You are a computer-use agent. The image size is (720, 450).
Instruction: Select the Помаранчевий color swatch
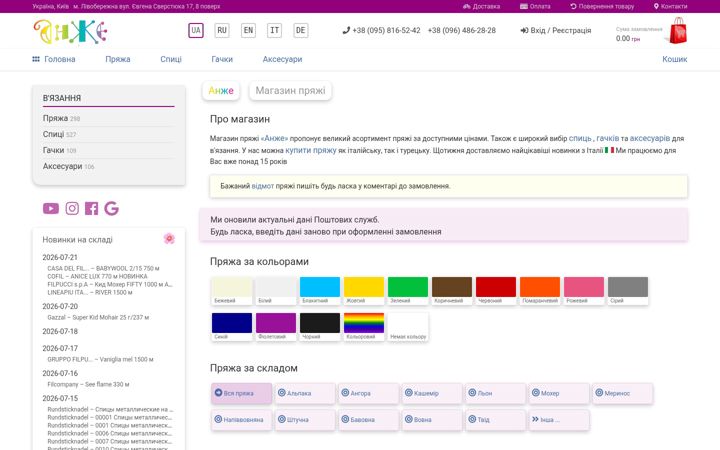point(540,291)
